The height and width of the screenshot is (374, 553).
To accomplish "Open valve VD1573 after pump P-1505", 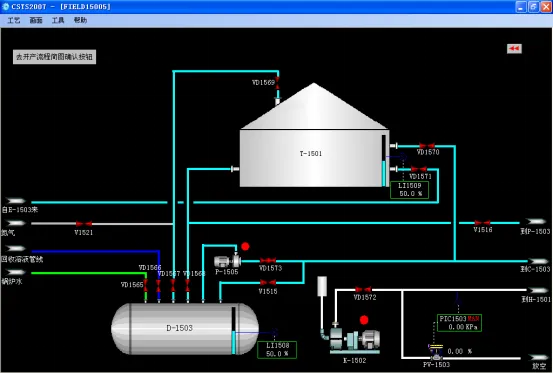I will pyautogui.click(x=268, y=261).
